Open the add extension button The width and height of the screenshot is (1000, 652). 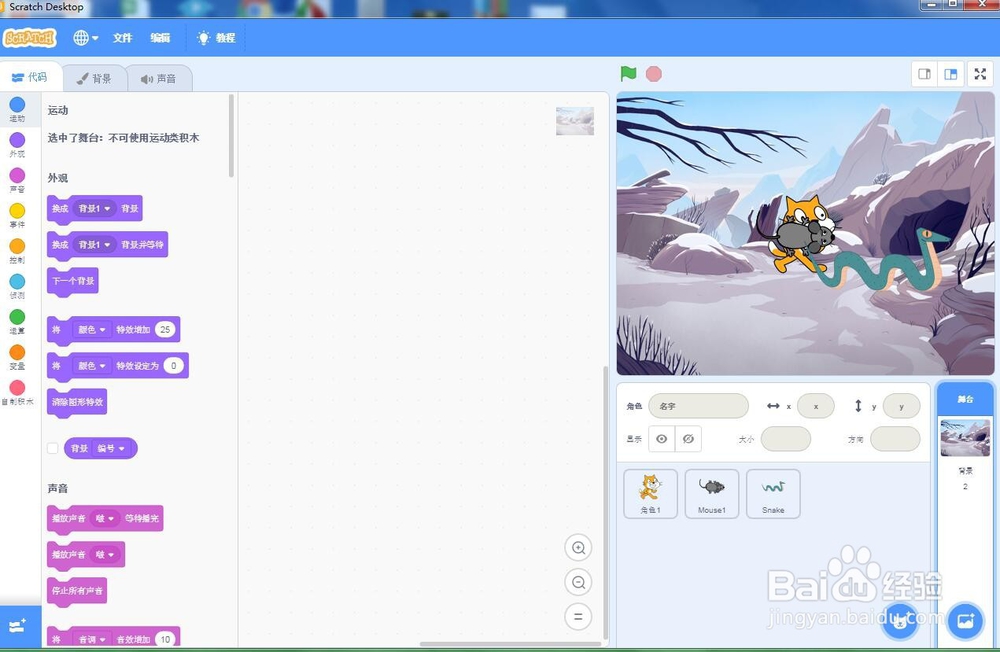coord(18,626)
